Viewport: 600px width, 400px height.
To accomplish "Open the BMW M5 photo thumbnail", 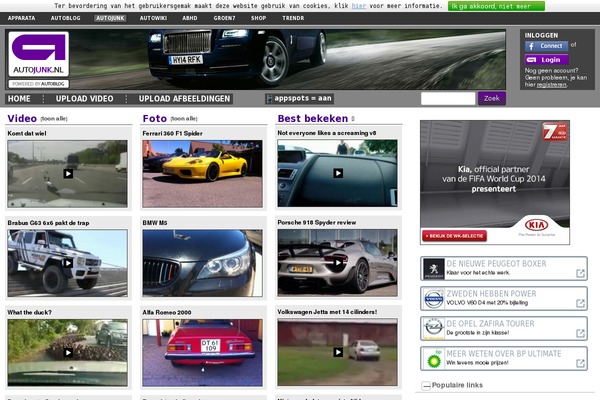I will pyautogui.click(x=202, y=263).
